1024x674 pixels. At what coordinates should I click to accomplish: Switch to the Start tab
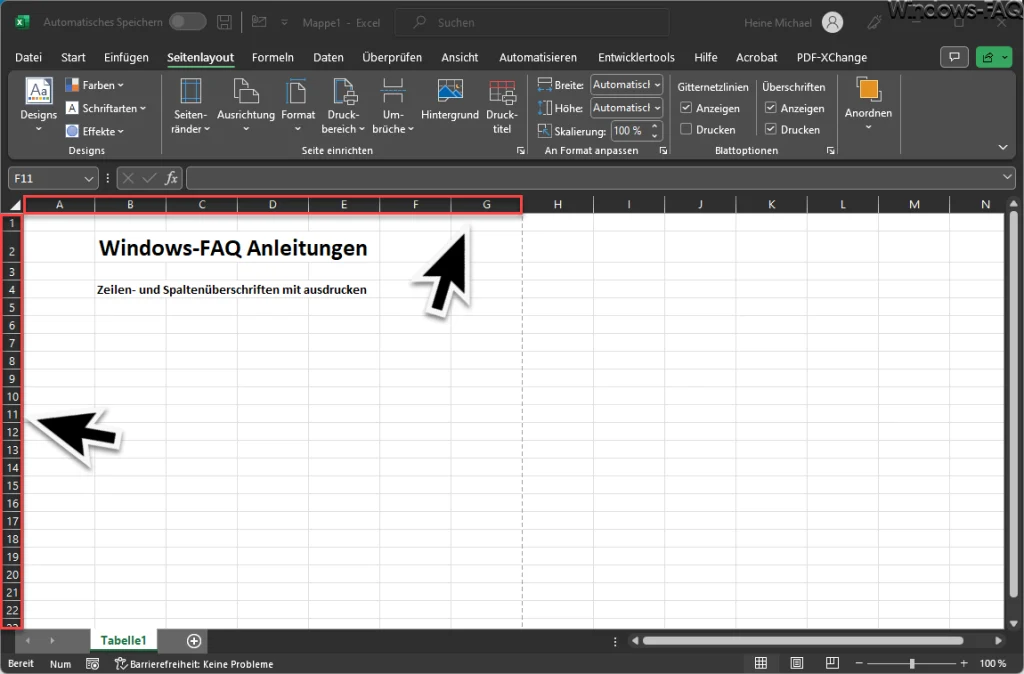click(73, 57)
